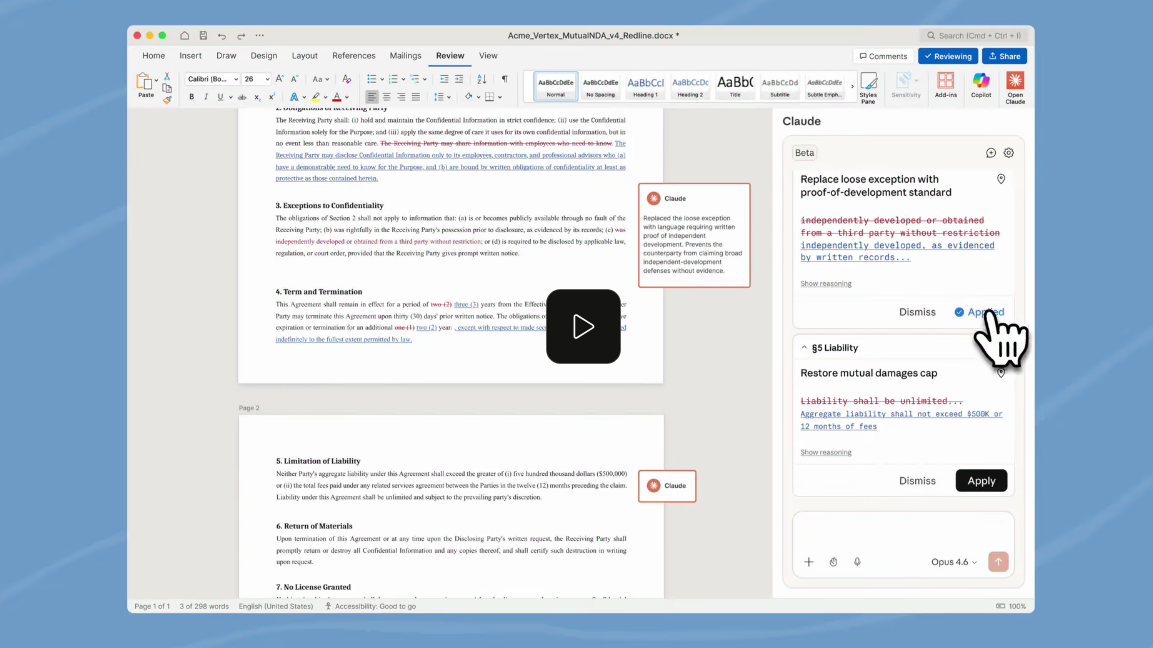1153x648 pixels.
Task: Start a new chat in the Claude panel
Action: [x=990, y=153]
